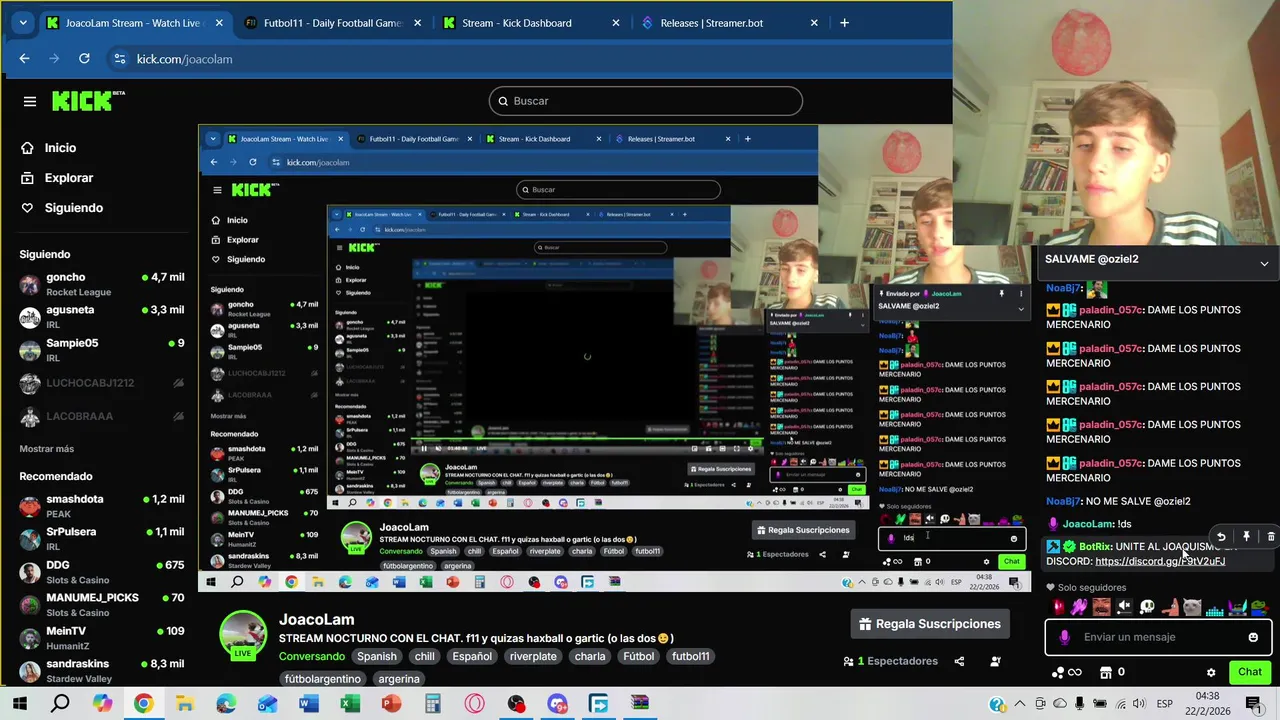Click the purple clapping hands emote

1079,607
